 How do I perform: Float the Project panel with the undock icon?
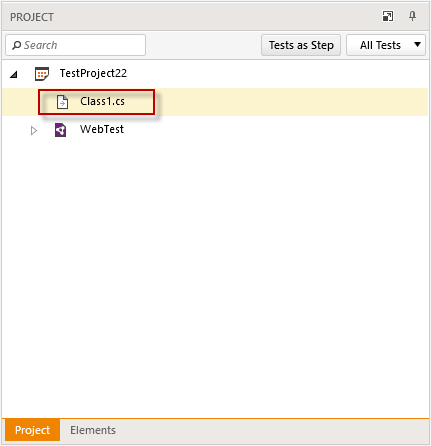388,16
